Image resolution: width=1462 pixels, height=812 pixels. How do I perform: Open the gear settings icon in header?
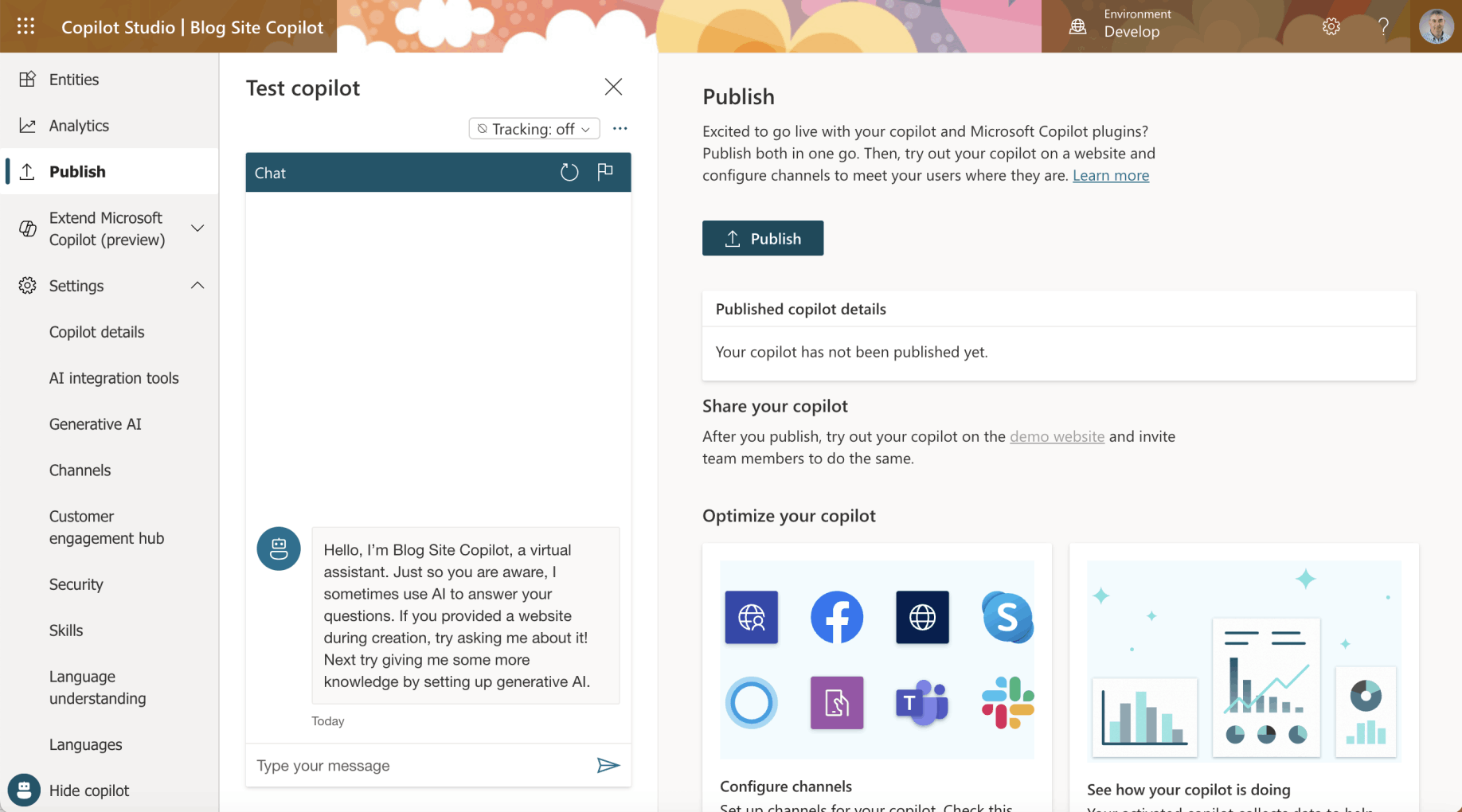coord(1331,26)
